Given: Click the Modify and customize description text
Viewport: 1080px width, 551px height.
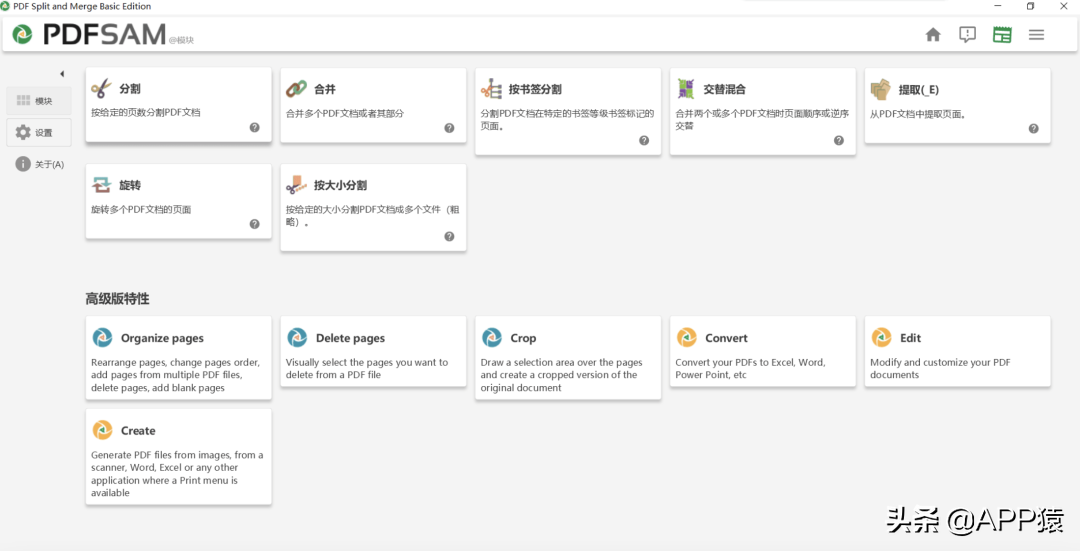Looking at the screenshot, I should coord(940,368).
